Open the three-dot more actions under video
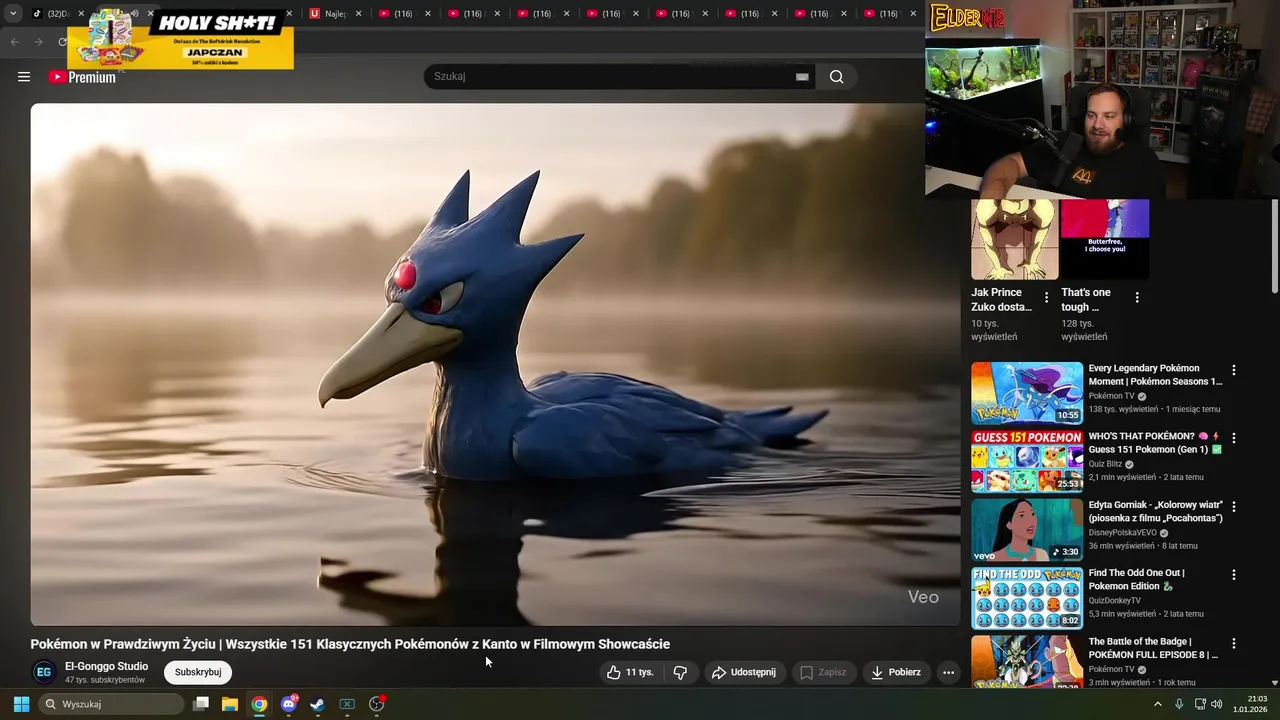The width and height of the screenshot is (1280, 720). point(948,672)
